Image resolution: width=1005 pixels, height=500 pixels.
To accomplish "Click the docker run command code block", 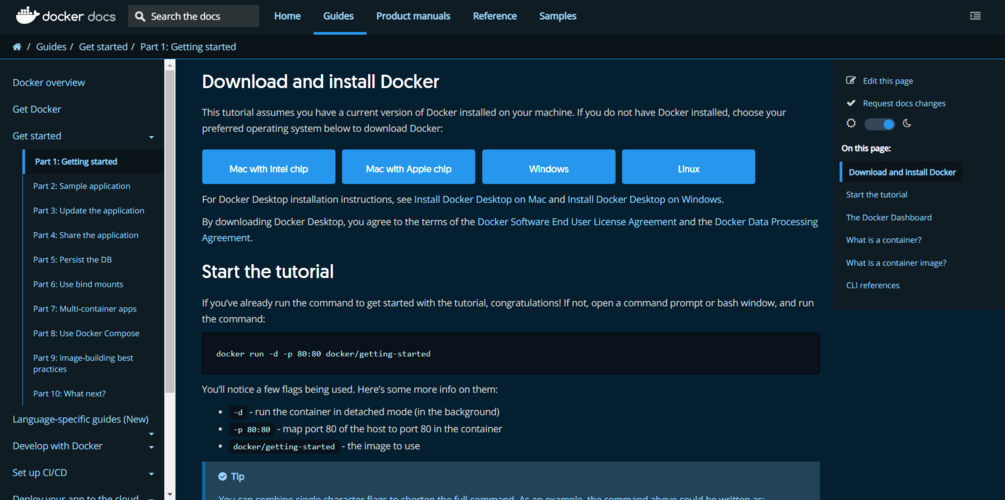I will pos(511,353).
